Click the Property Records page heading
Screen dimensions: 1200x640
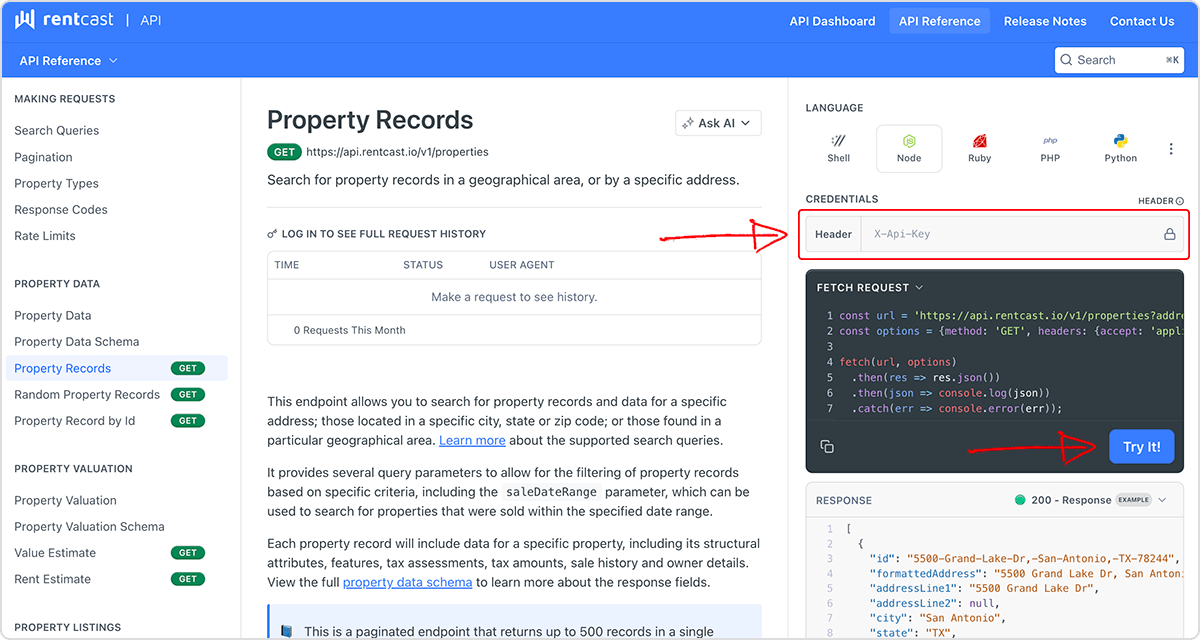[x=370, y=120]
